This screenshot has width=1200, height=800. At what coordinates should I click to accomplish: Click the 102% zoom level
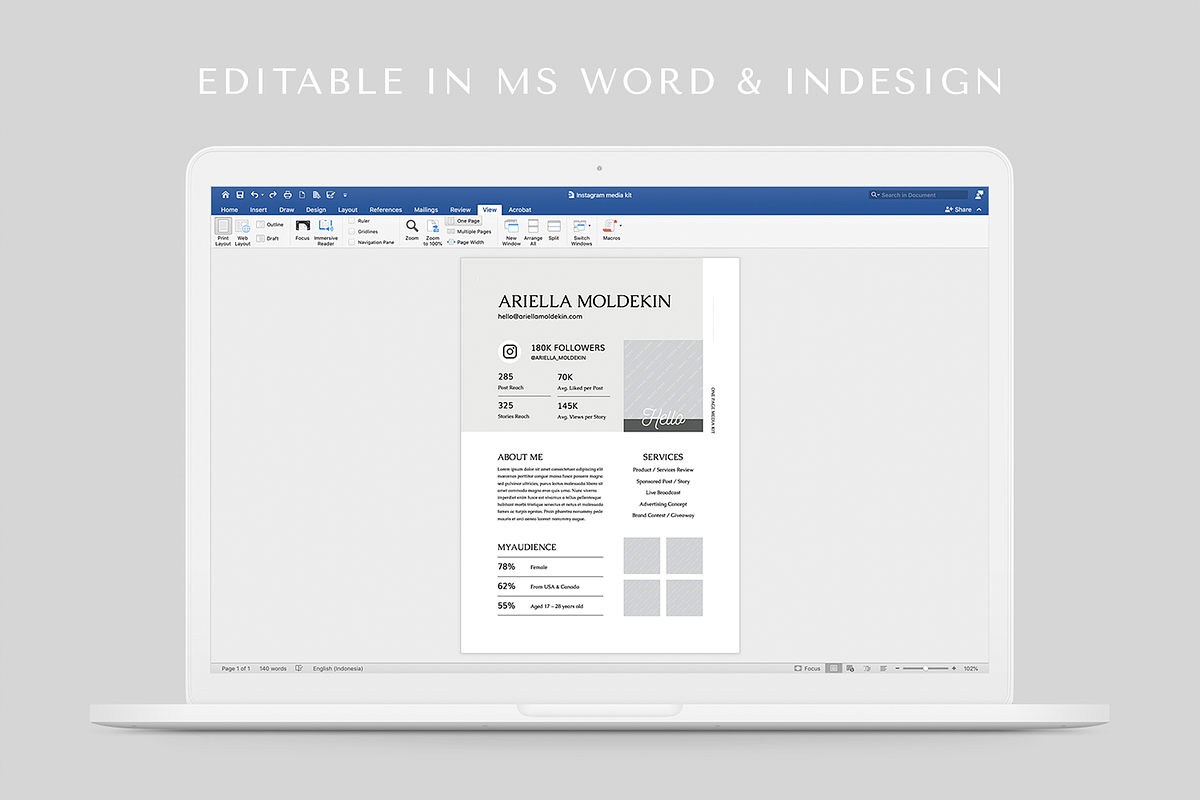[971, 668]
